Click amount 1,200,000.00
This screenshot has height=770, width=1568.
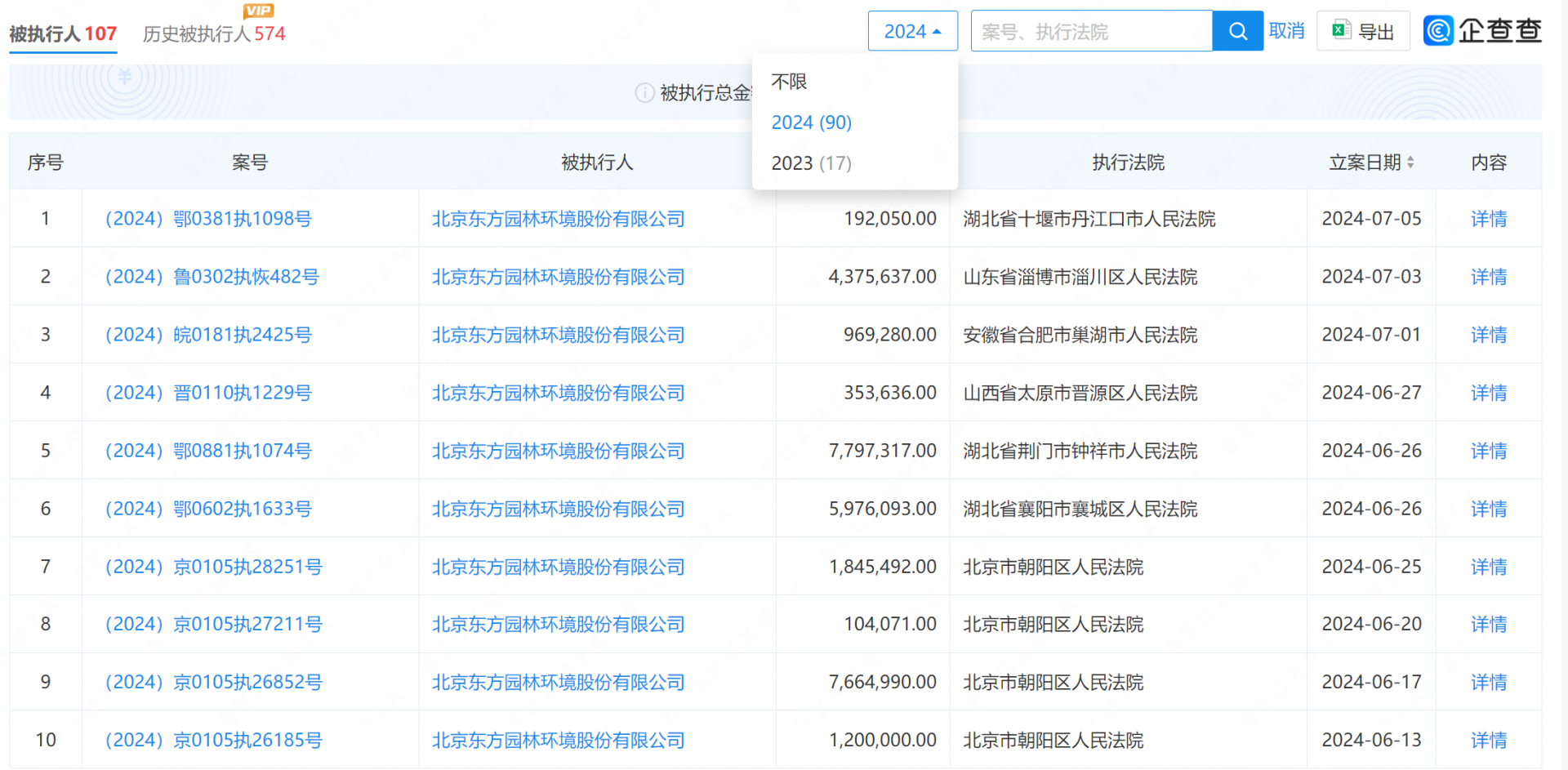[x=883, y=740]
